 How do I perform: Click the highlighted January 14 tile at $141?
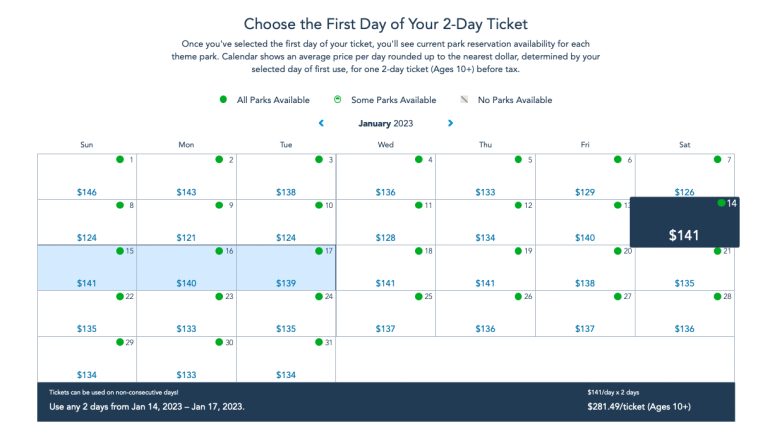(684, 222)
